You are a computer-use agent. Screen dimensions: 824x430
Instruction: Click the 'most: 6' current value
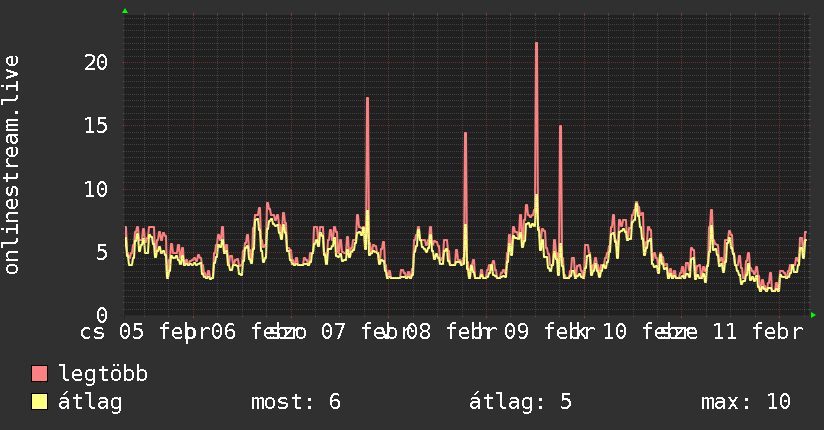[296, 402]
